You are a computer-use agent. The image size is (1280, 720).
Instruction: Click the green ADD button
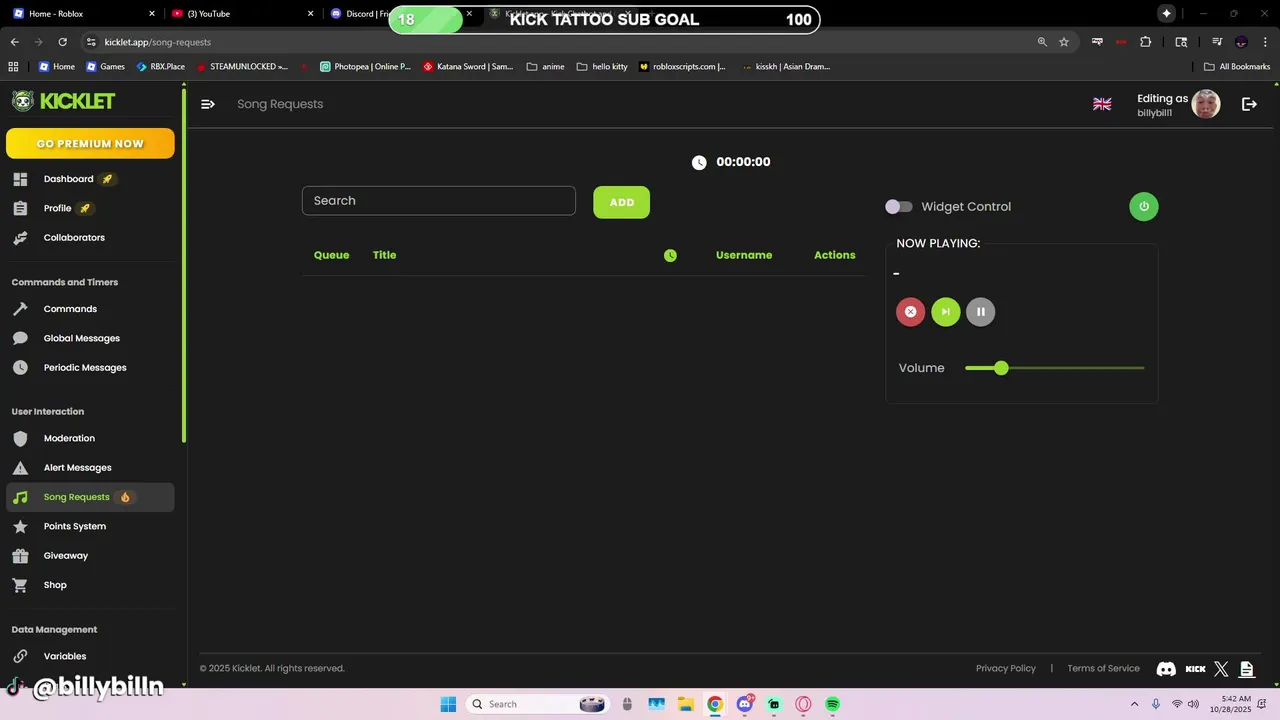(x=621, y=202)
